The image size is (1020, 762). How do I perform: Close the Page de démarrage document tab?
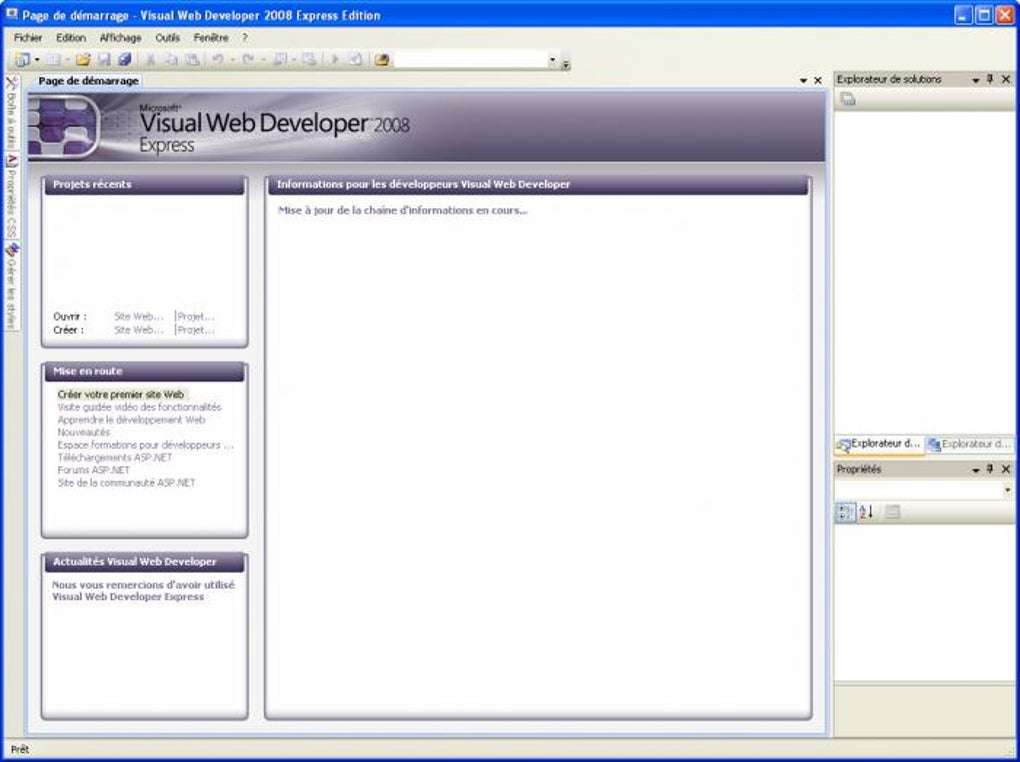(818, 81)
